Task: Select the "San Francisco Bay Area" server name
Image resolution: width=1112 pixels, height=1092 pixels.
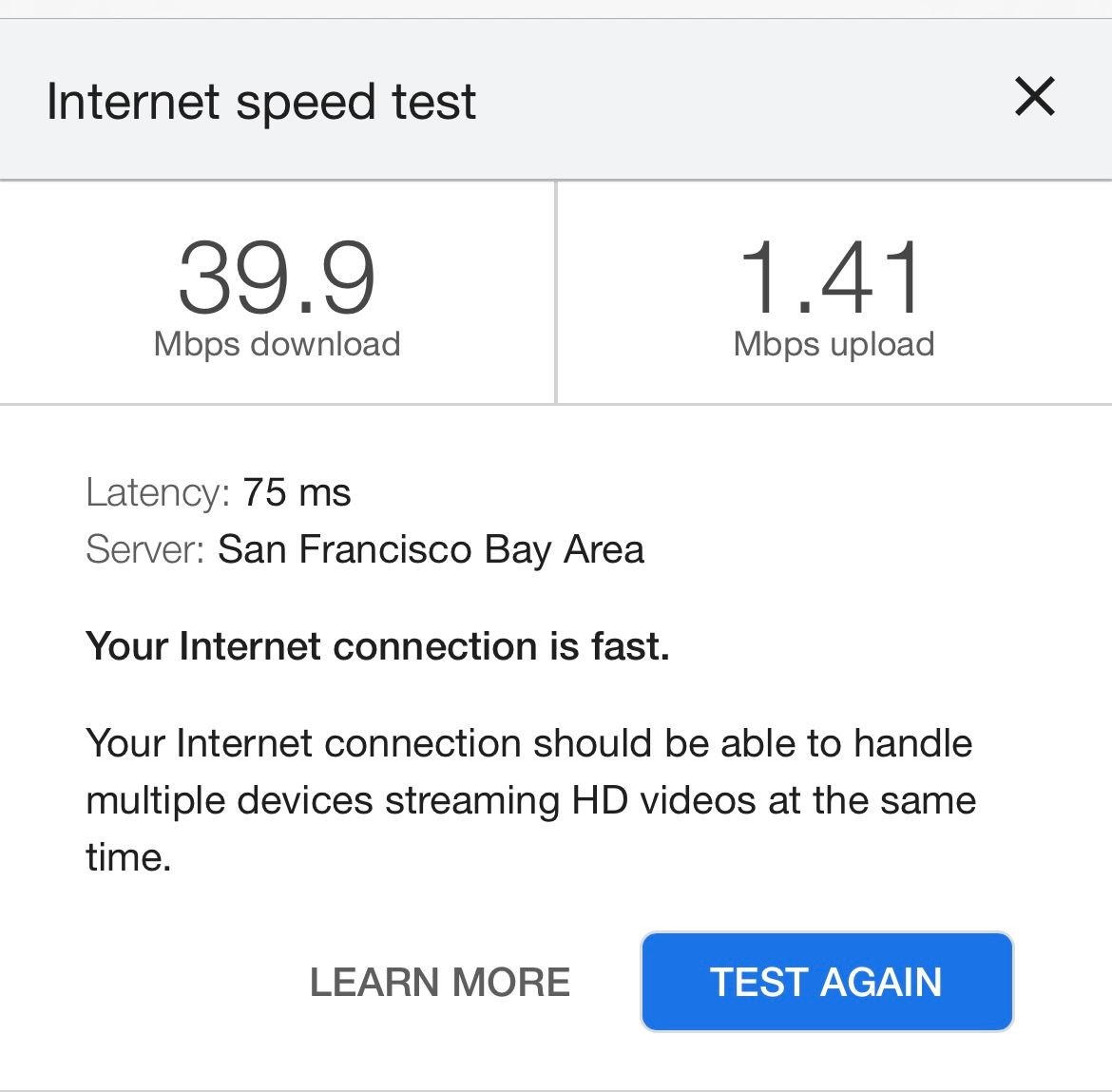Action: pyautogui.click(x=431, y=549)
